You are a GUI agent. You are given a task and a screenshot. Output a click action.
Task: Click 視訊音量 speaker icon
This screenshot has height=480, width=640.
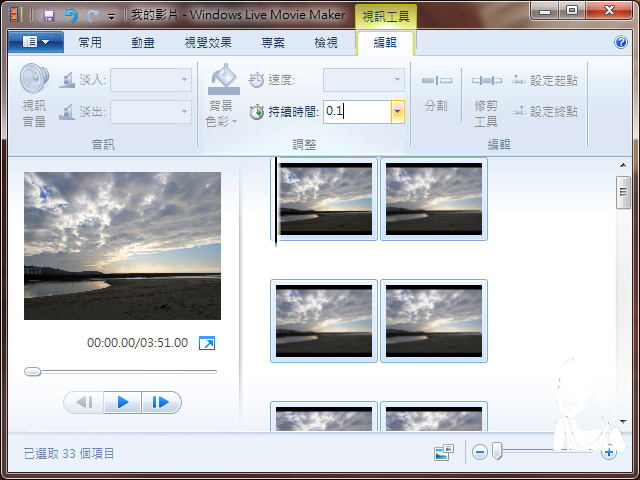click(34, 78)
